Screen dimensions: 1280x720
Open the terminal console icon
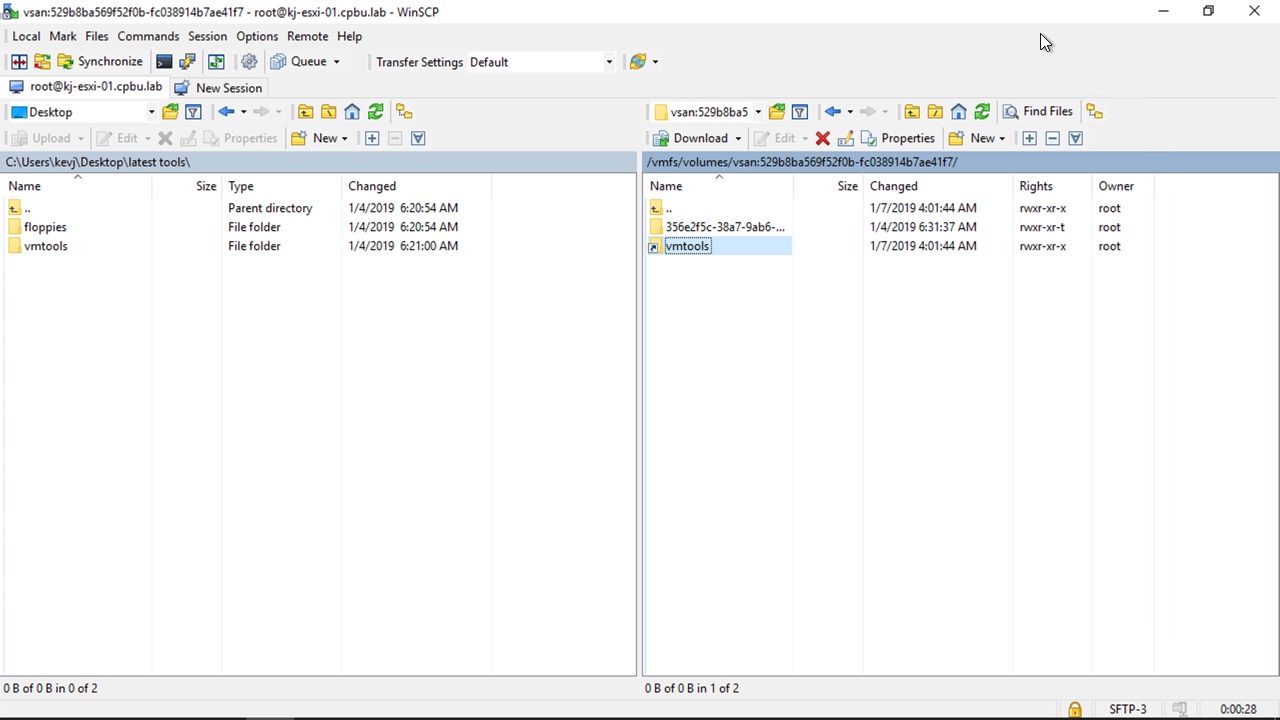tap(164, 62)
